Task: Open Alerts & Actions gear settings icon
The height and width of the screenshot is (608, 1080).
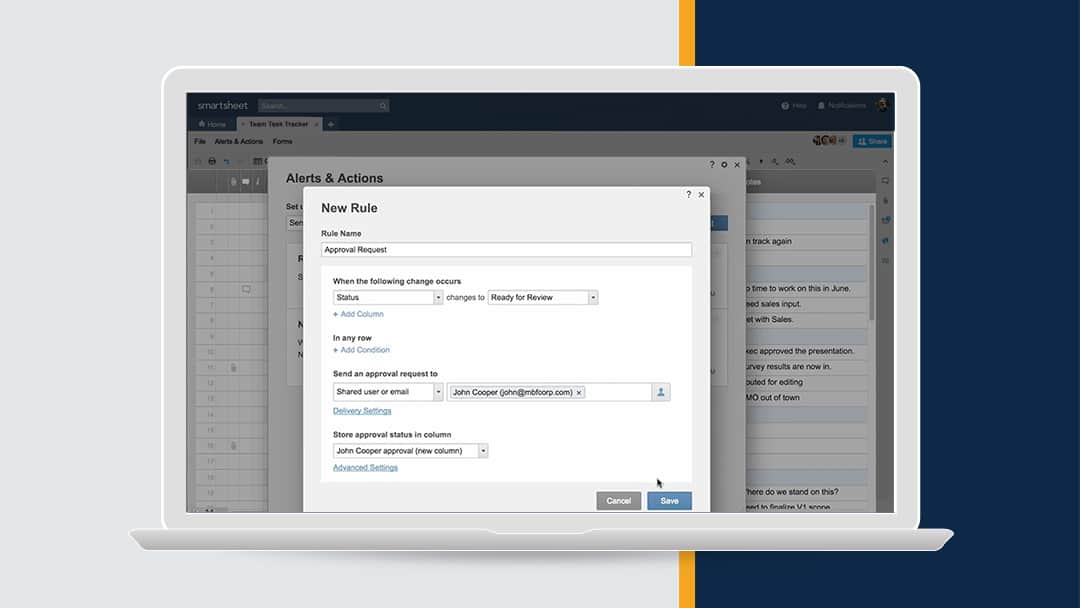Action: point(724,164)
